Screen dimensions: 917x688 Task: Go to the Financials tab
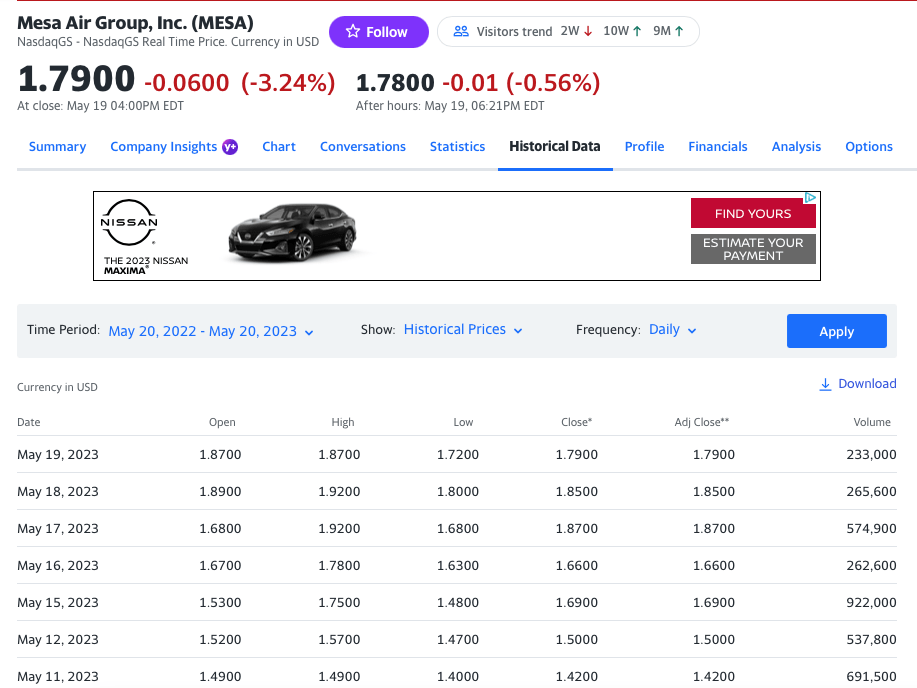(x=718, y=147)
